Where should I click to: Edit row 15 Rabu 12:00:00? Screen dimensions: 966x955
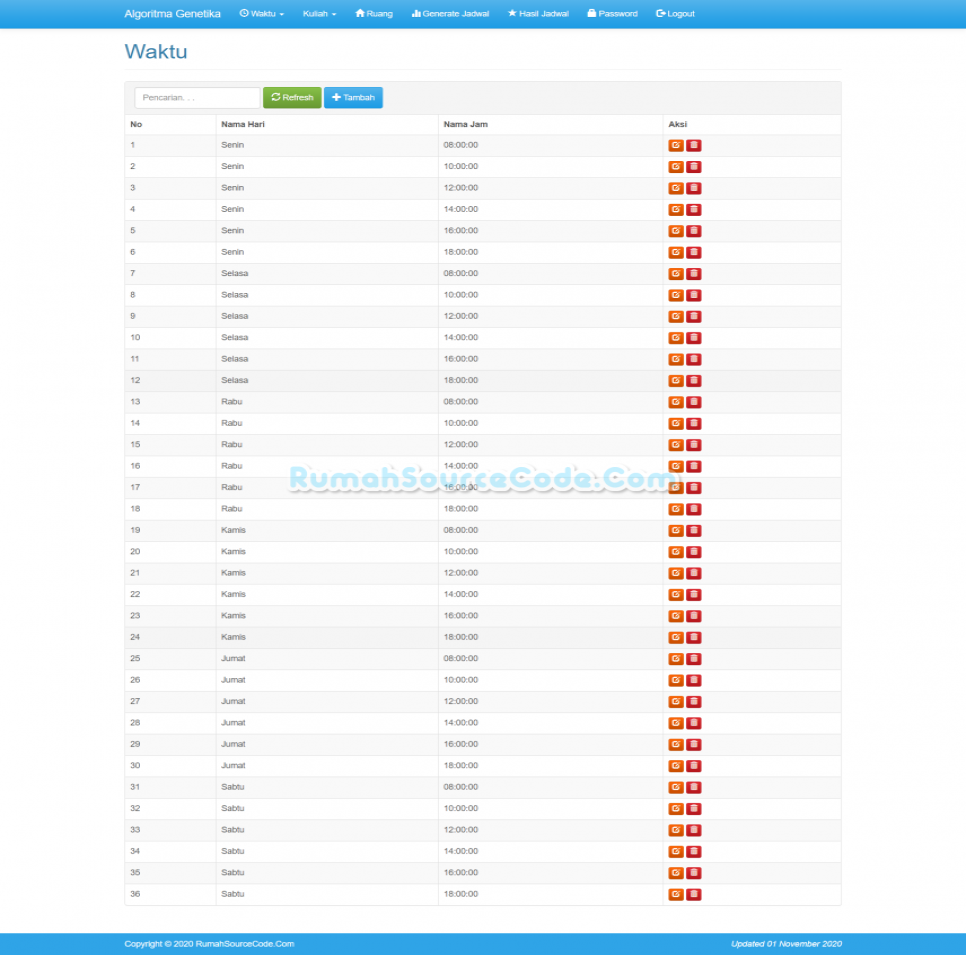(x=676, y=445)
